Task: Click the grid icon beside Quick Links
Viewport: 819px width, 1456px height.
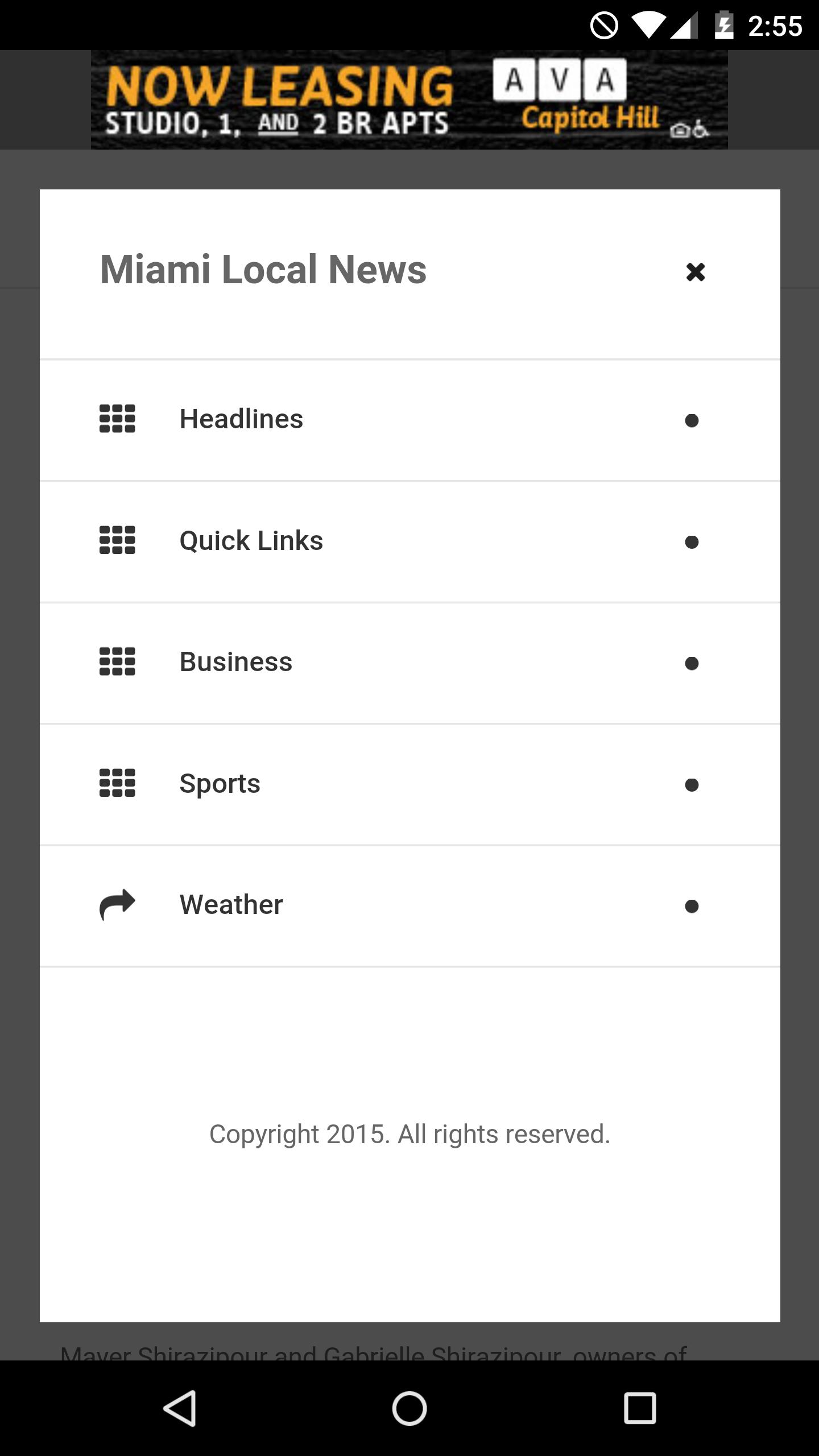Action: [x=117, y=540]
